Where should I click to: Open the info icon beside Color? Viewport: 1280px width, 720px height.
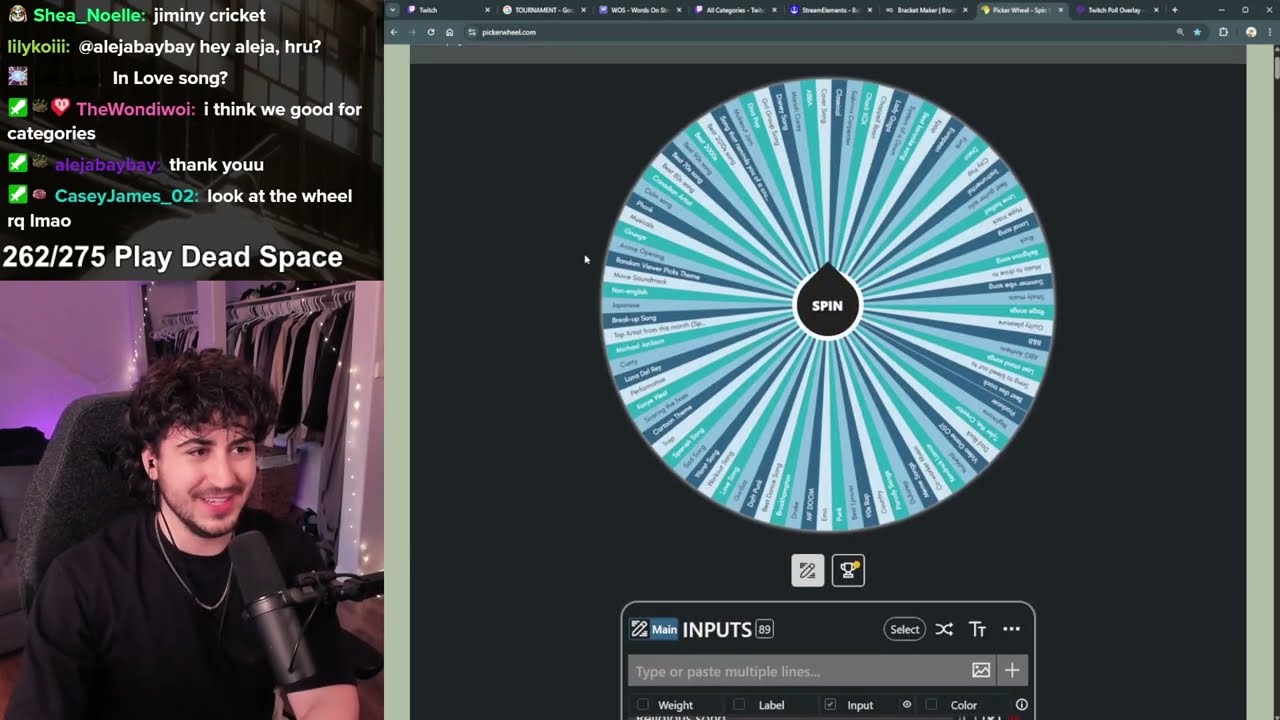1021,705
